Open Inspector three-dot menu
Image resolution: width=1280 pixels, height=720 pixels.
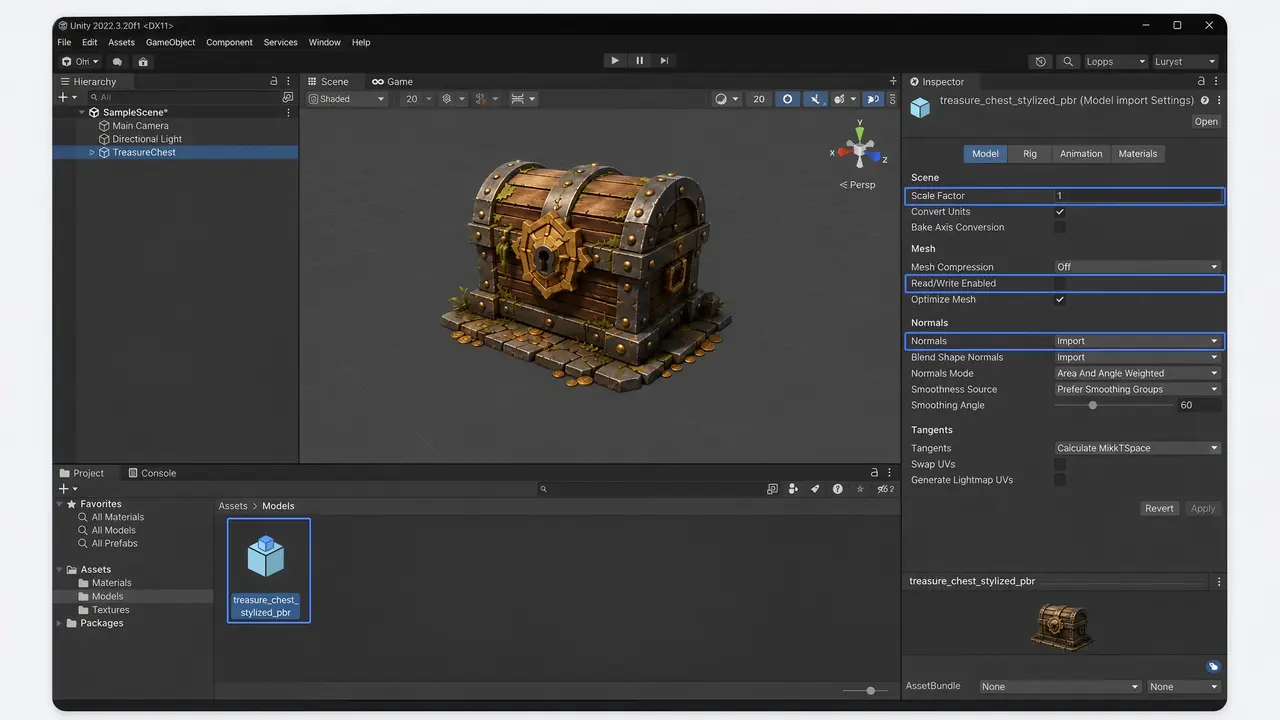pyautogui.click(x=1216, y=82)
